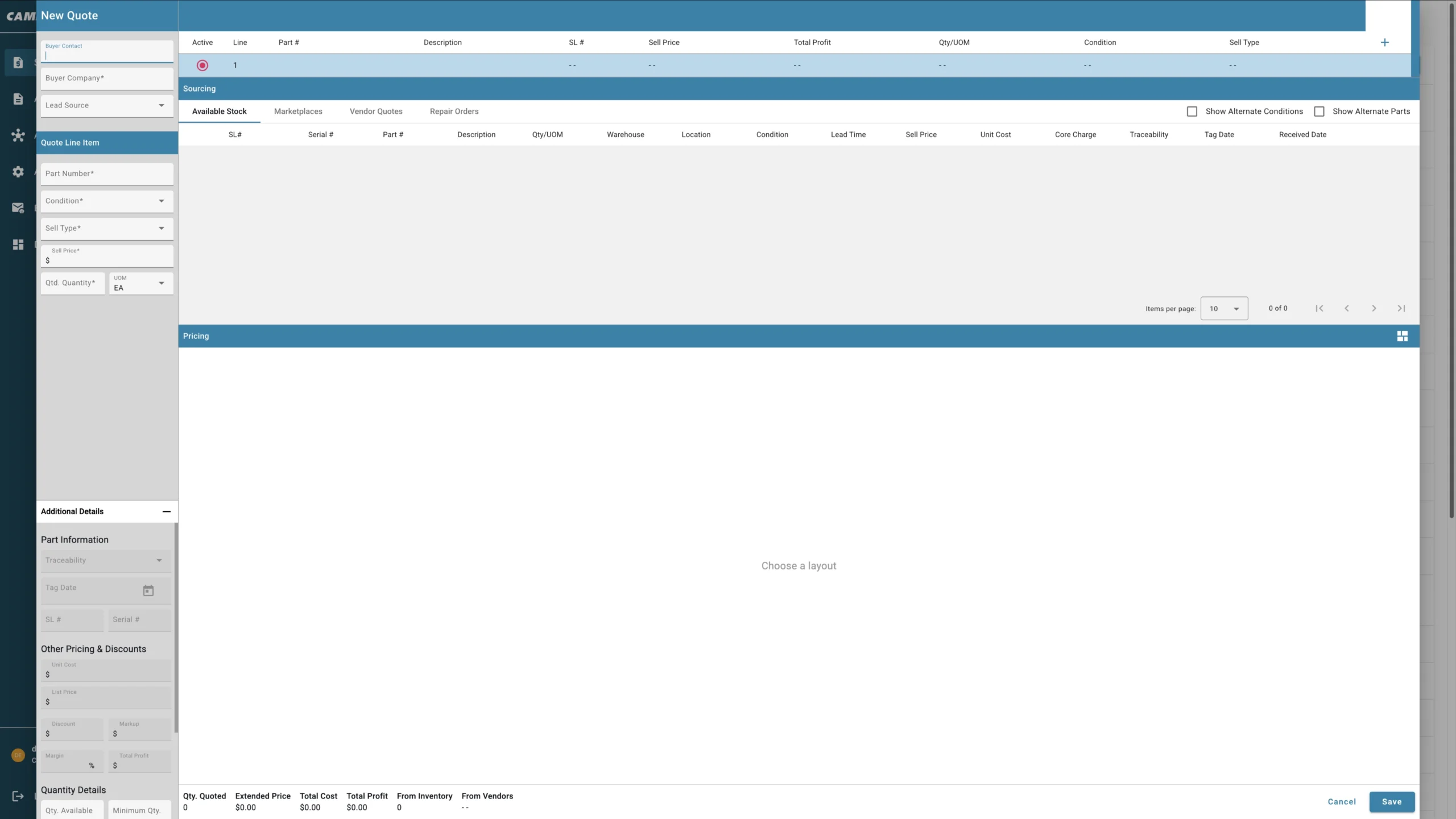Go to previous page of stock results
This screenshot has height=819, width=1456.
[x=1346, y=308]
